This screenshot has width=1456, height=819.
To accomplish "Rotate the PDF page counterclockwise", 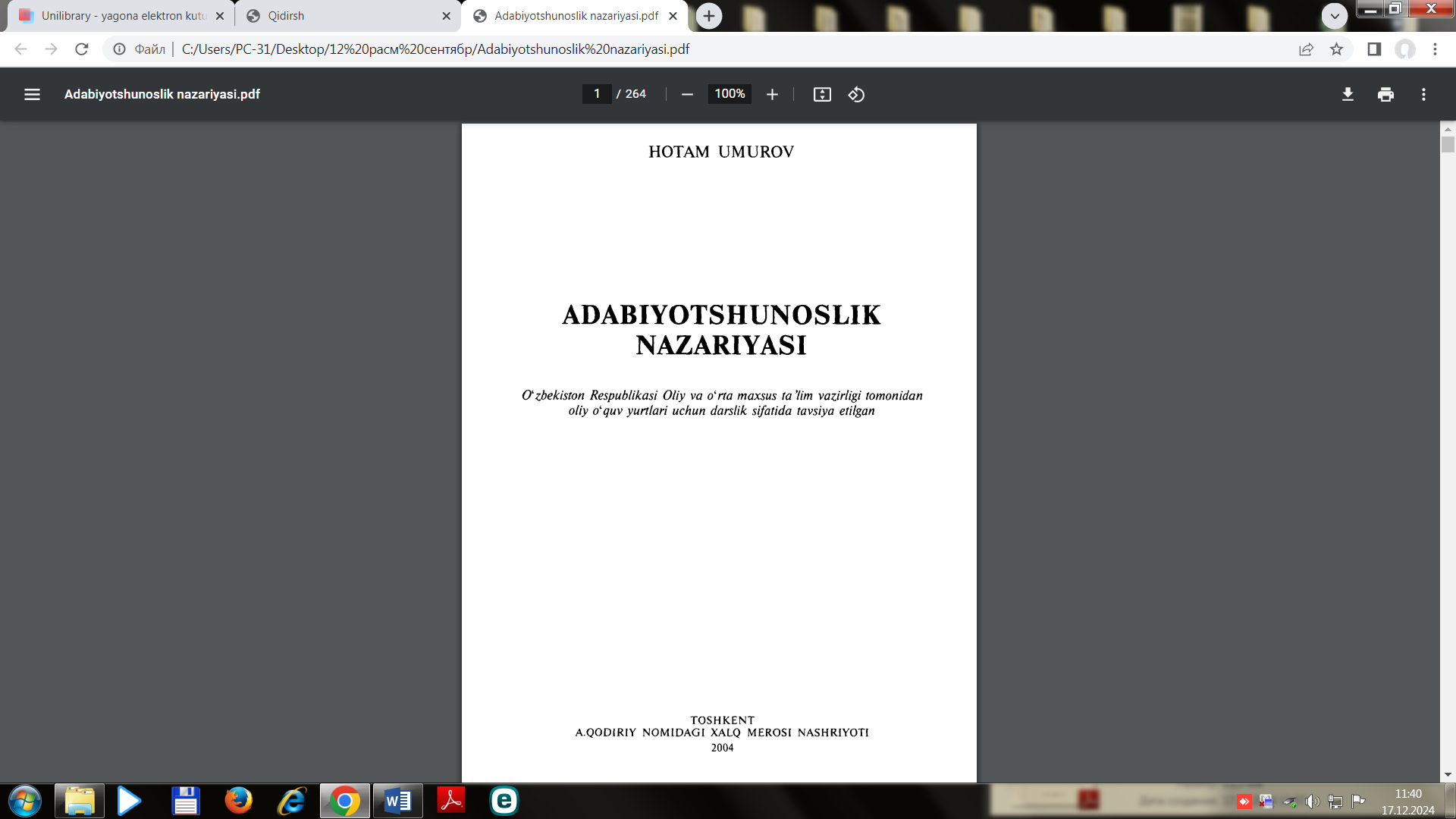I will tap(856, 94).
